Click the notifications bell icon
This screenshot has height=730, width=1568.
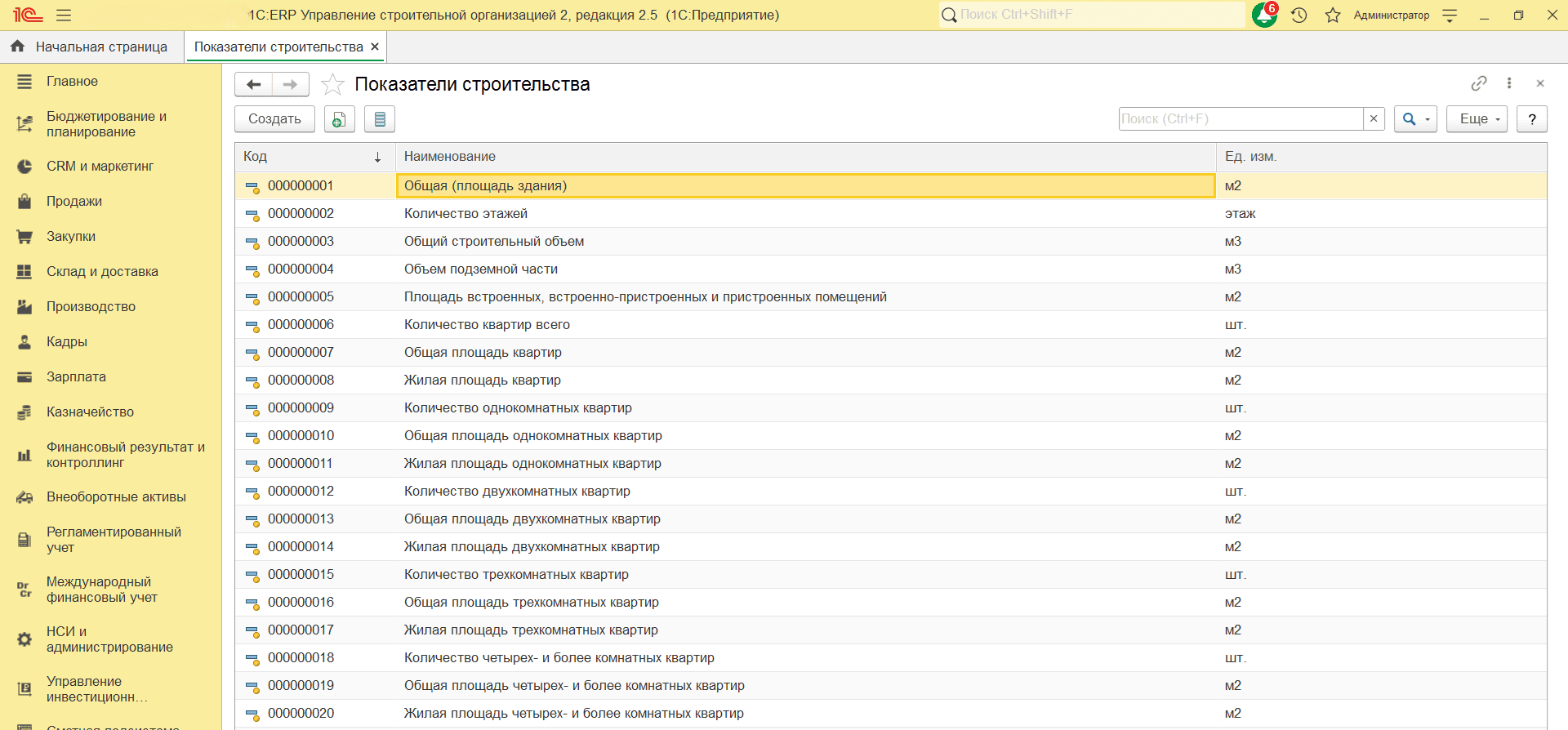tap(1264, 15)
